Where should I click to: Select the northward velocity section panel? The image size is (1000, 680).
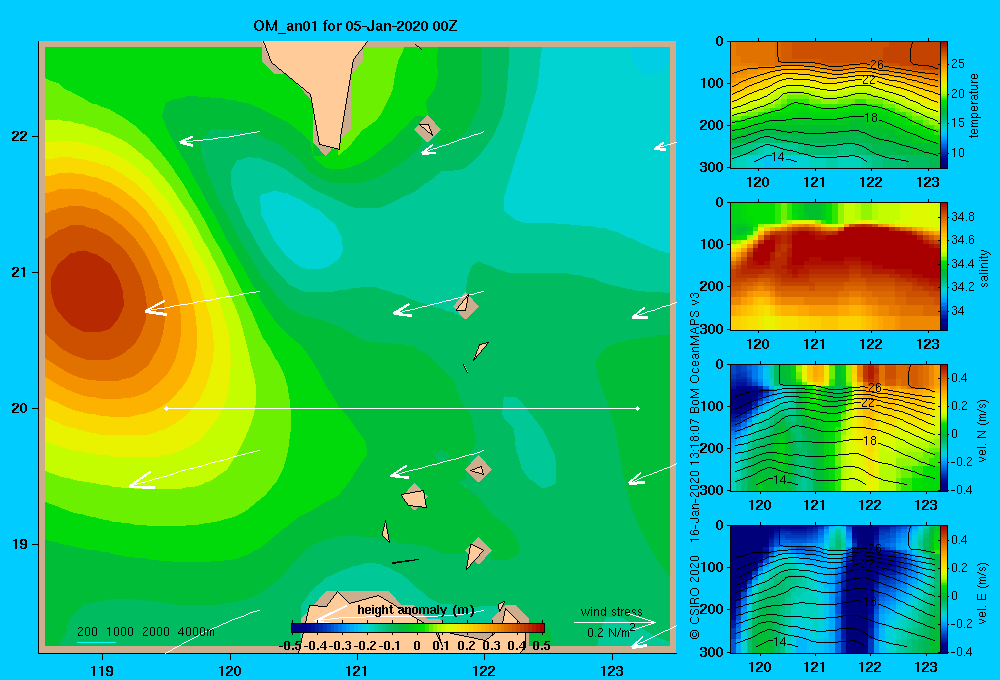click(x=835, y=427)
